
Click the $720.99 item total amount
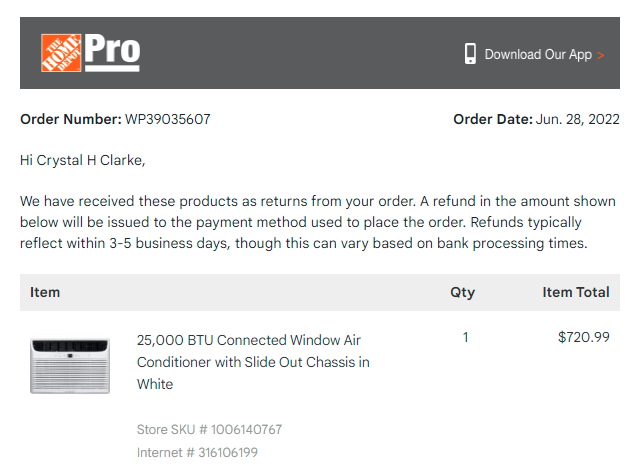[x=584, y=337]
